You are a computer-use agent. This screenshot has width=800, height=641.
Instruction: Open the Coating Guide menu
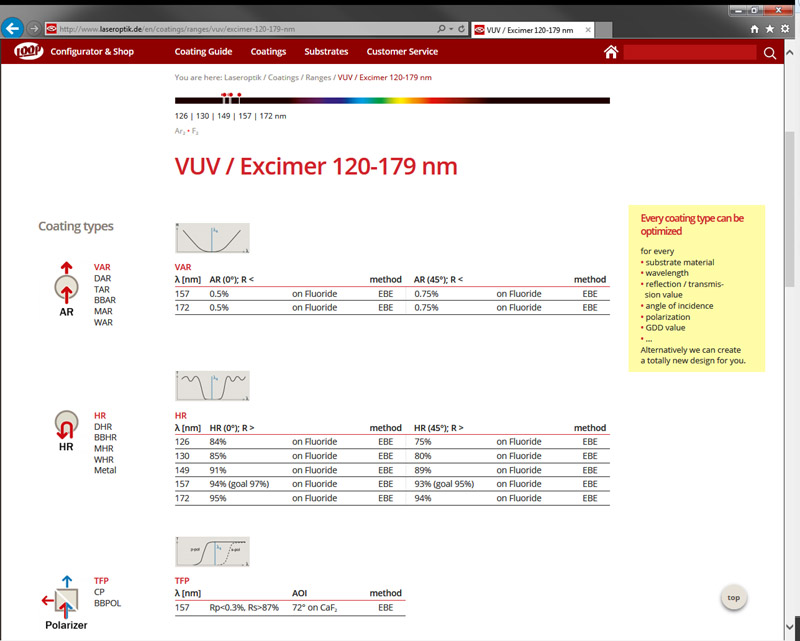click(x=203, y=52)
